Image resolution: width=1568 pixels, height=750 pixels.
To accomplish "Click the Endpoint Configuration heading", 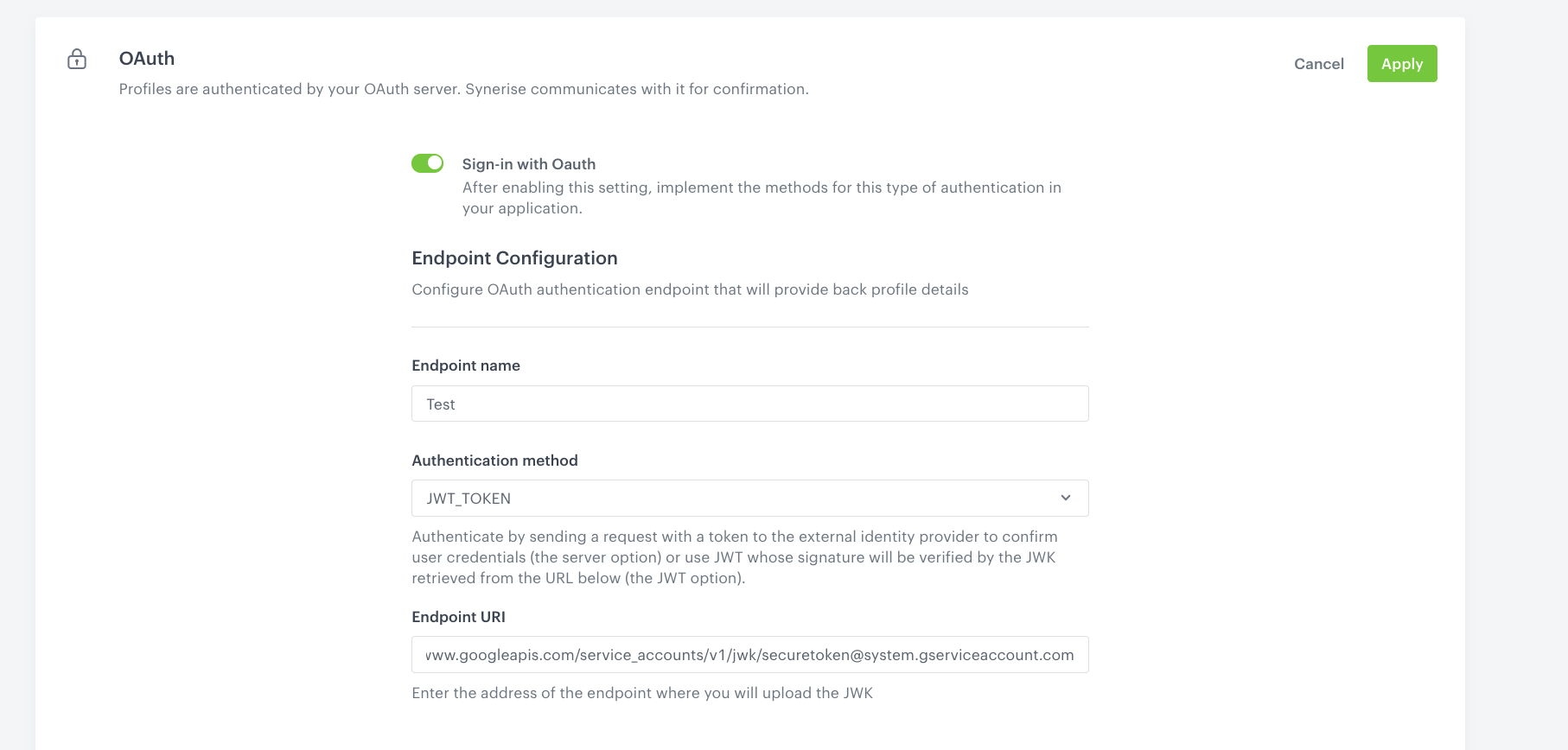I will click(x=513, y=257).
